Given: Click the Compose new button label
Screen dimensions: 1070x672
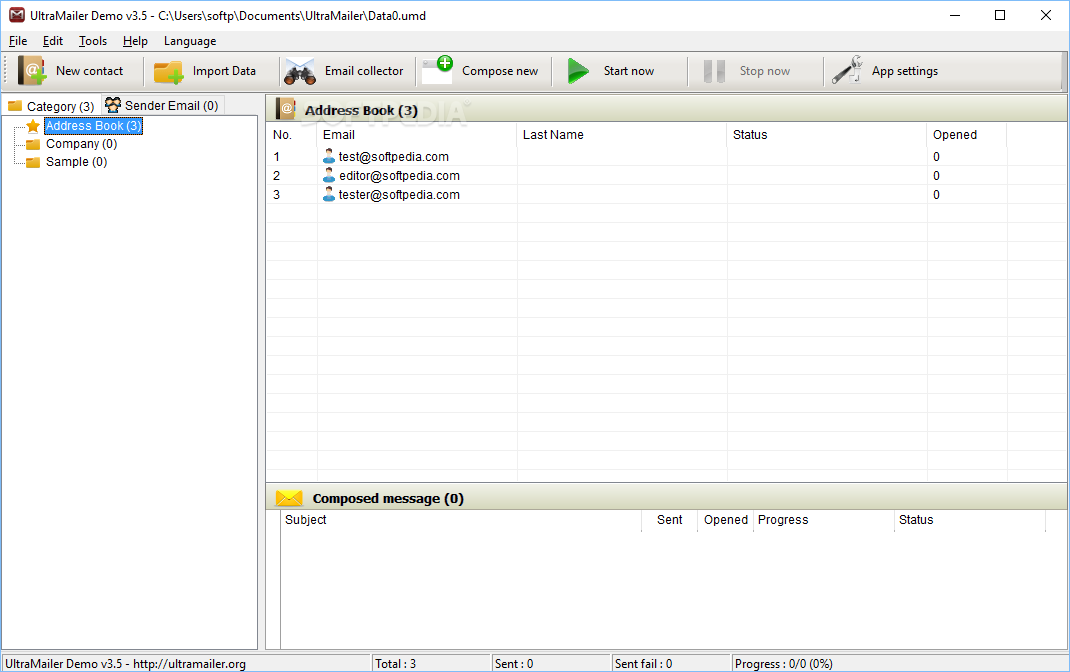Looking at the screenshot, I should [x=500, y=71].
